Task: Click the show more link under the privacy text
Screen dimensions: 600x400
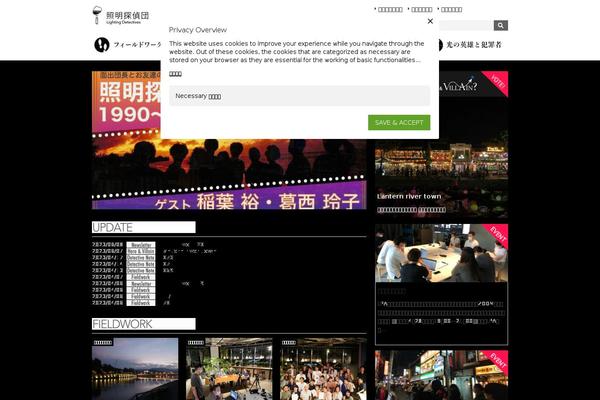Action: 175,74
